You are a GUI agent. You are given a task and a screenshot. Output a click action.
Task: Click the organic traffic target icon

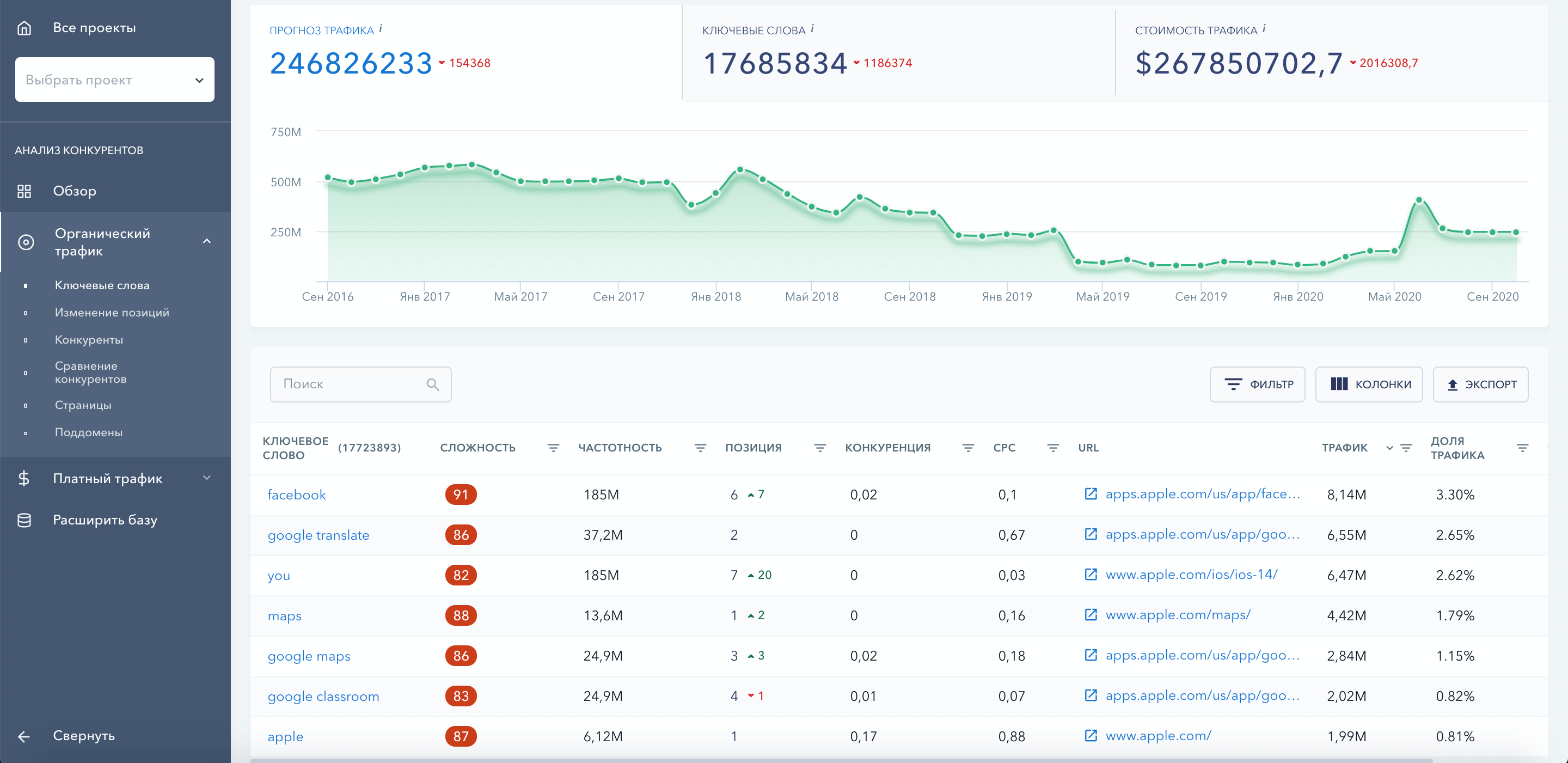coord(26,242)
